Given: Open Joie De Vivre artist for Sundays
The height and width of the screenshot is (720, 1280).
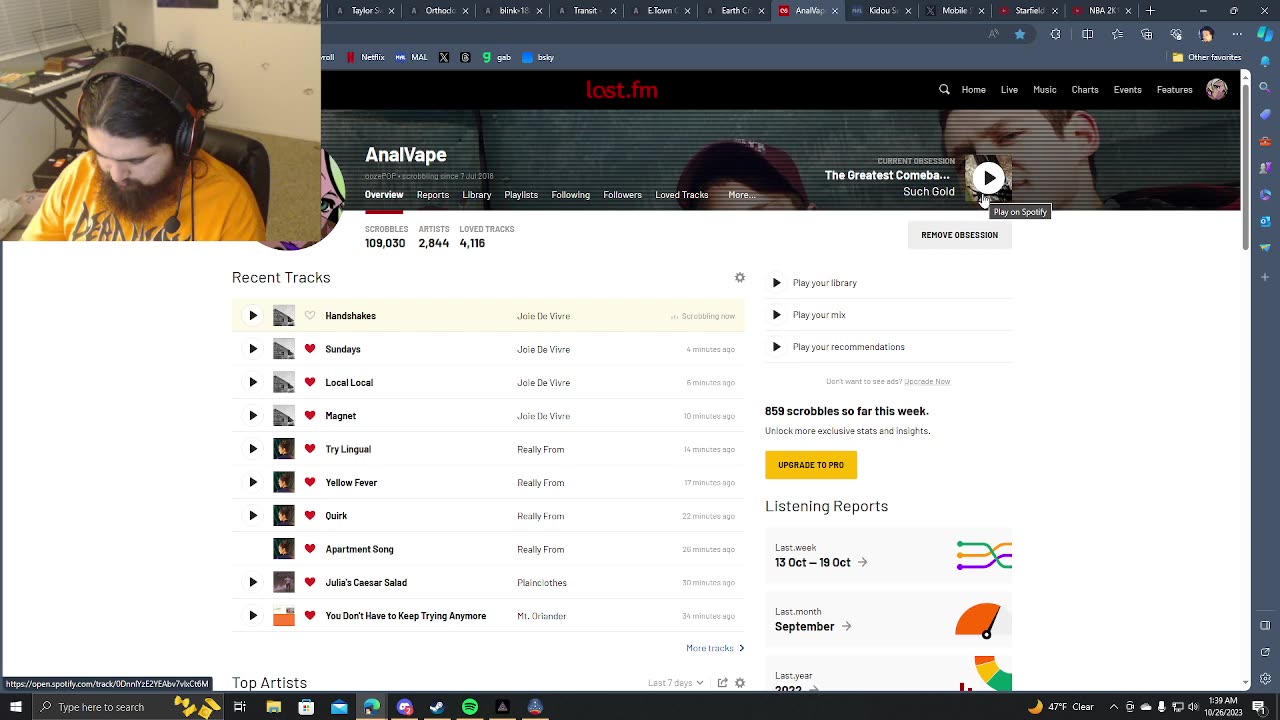Looking at the screenshot, I should [544, 349].
